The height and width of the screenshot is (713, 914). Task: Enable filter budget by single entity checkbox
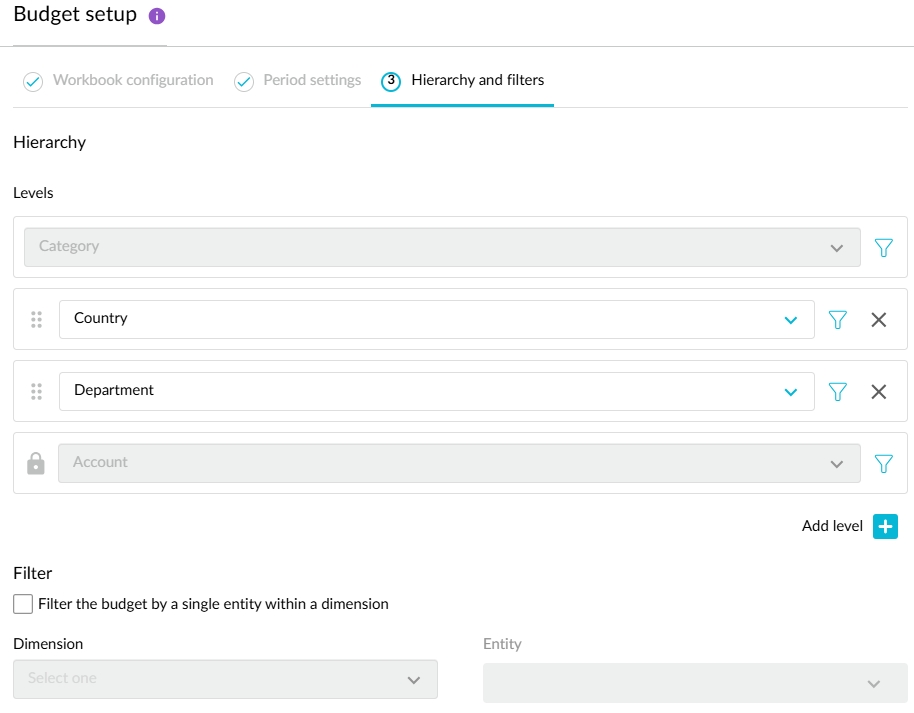pyautogui.click(x=23, y=604)
